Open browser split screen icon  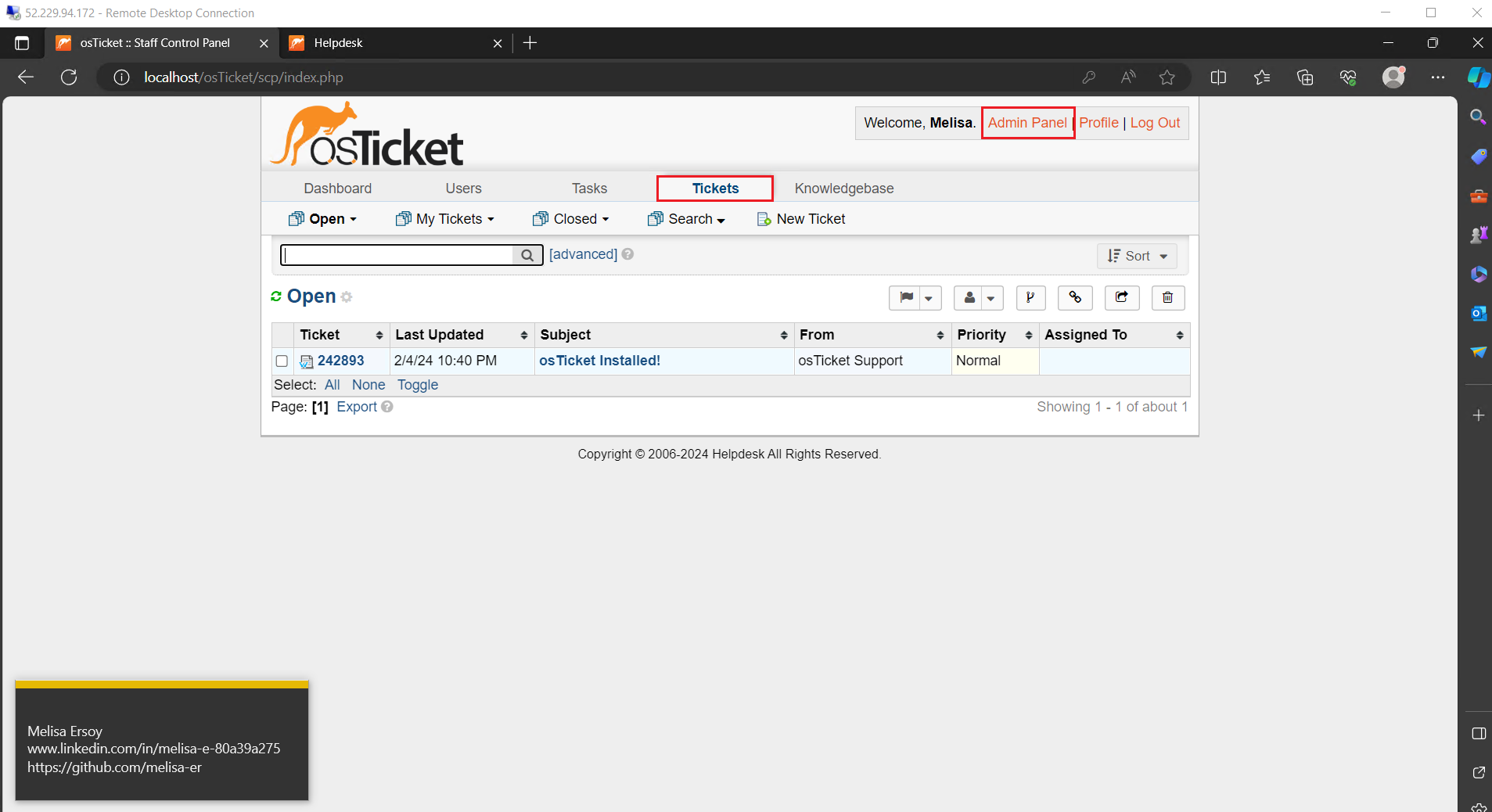tap(1218, 77)
